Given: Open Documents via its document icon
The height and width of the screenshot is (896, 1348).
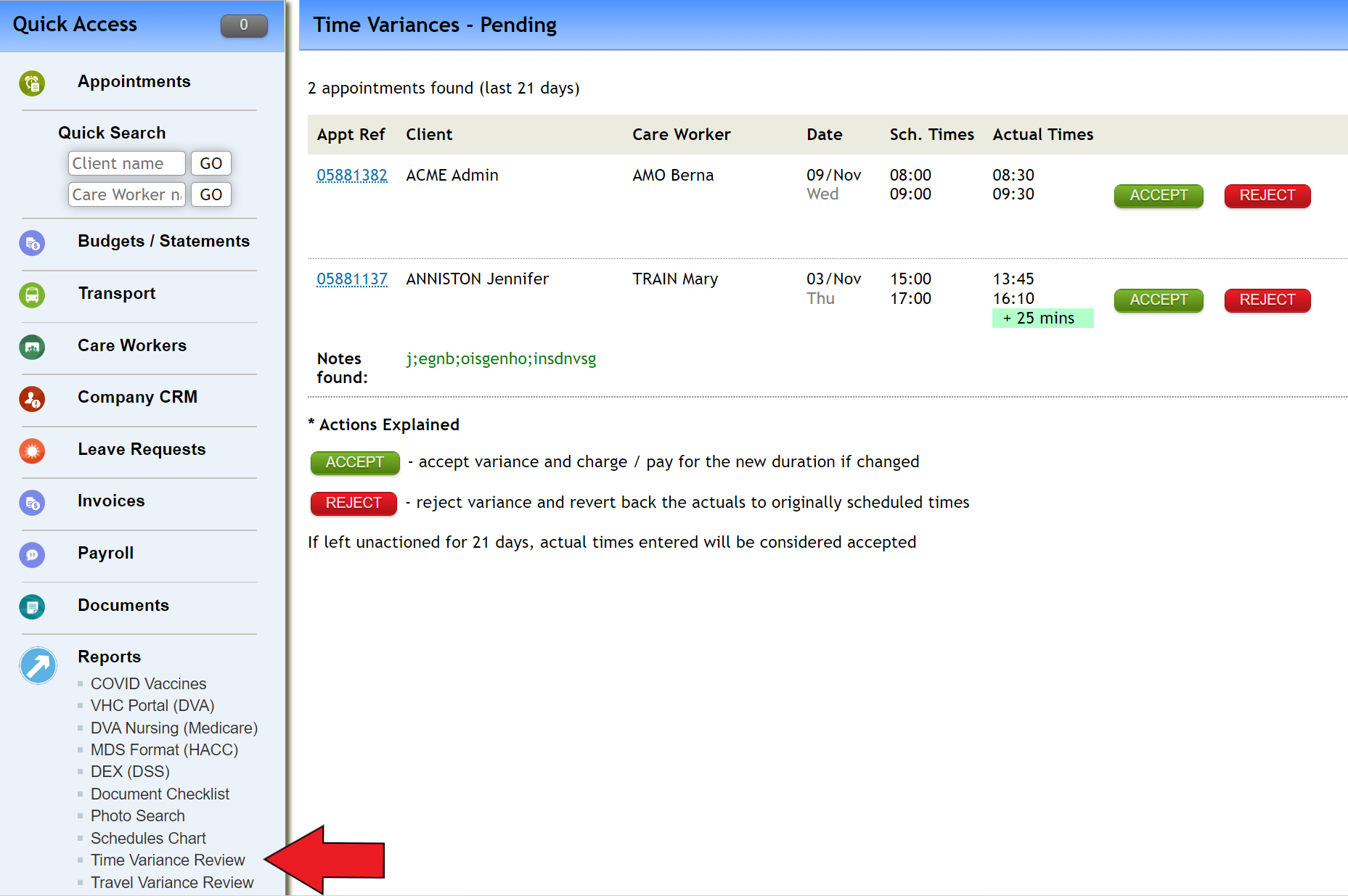Looking at the screenshot, I should click(32, 607).
